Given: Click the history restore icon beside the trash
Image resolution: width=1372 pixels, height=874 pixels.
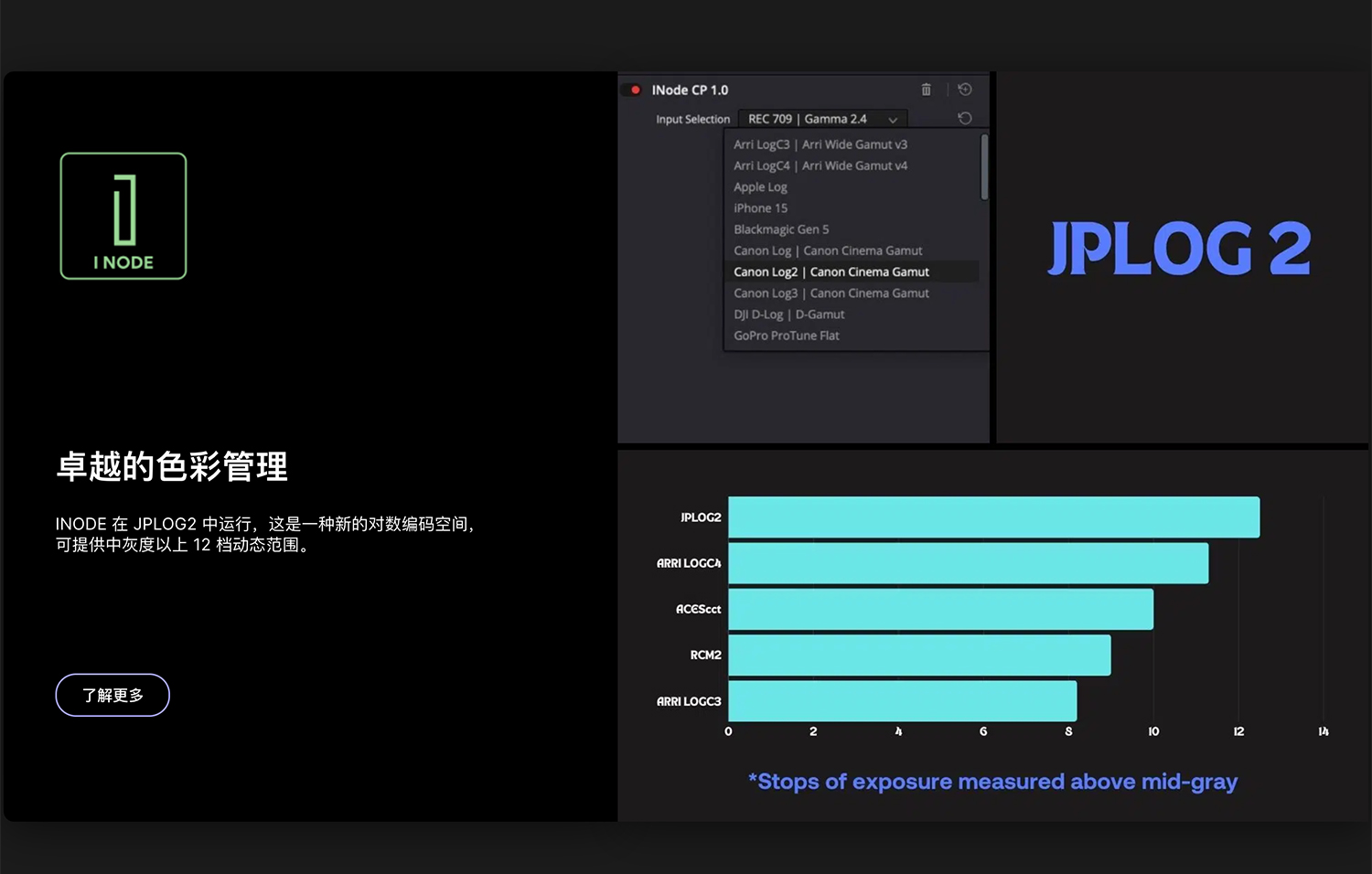Looking at the screenshot, I should [x=964, y=89].
